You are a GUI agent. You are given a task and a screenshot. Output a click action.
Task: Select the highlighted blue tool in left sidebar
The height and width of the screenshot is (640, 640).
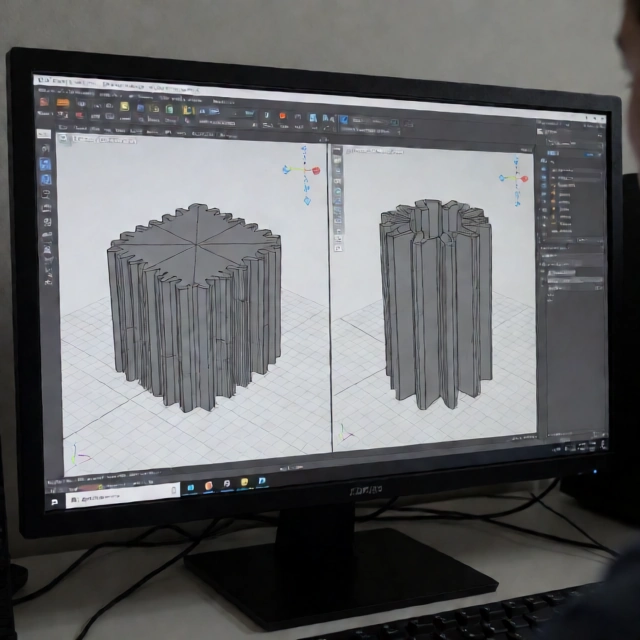45,164
